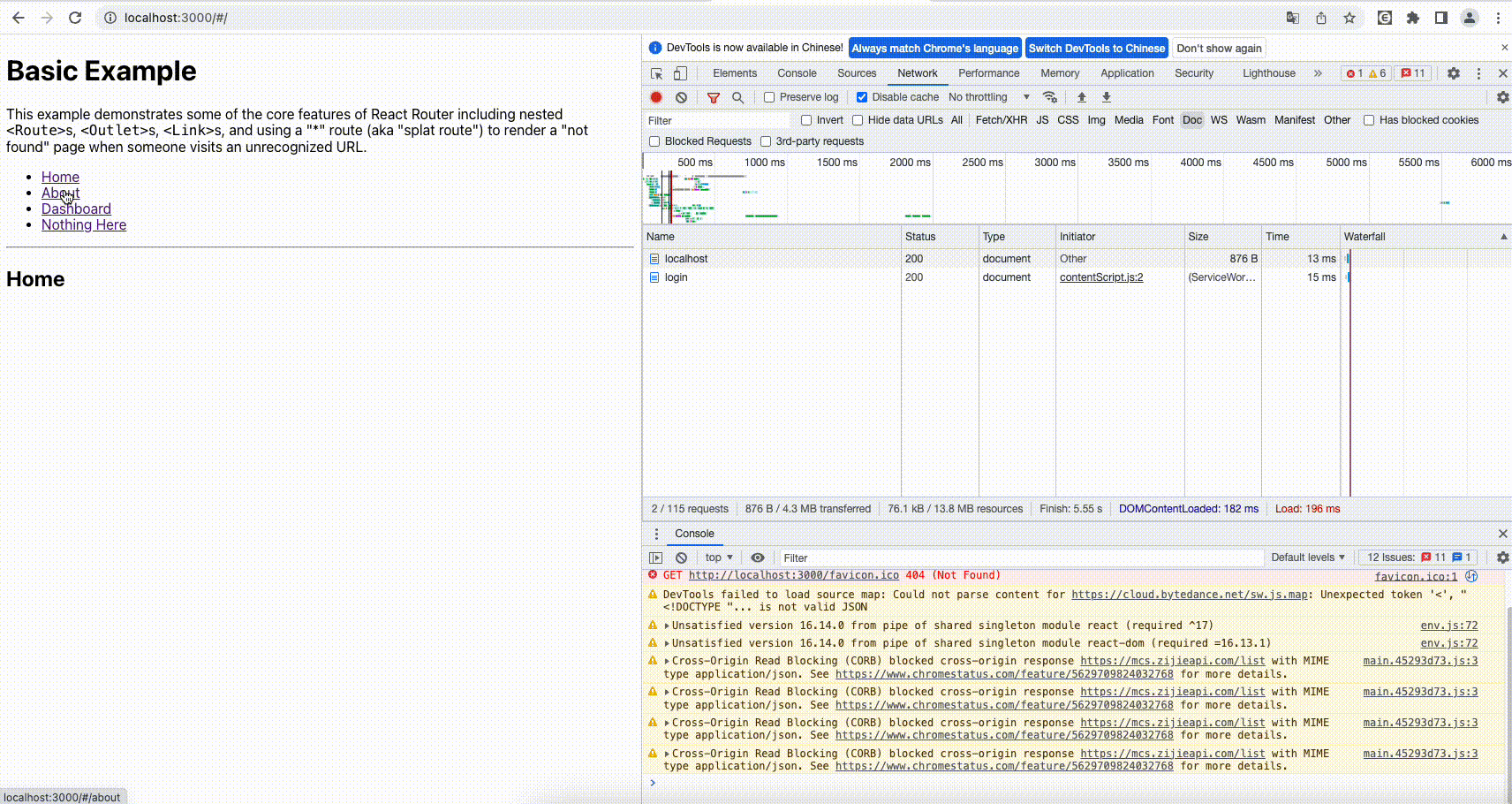Image resolution: width=1512 pixels, height=804 pixels.
Task: Toggle the device toolbar icon
Action: [680, 73]
